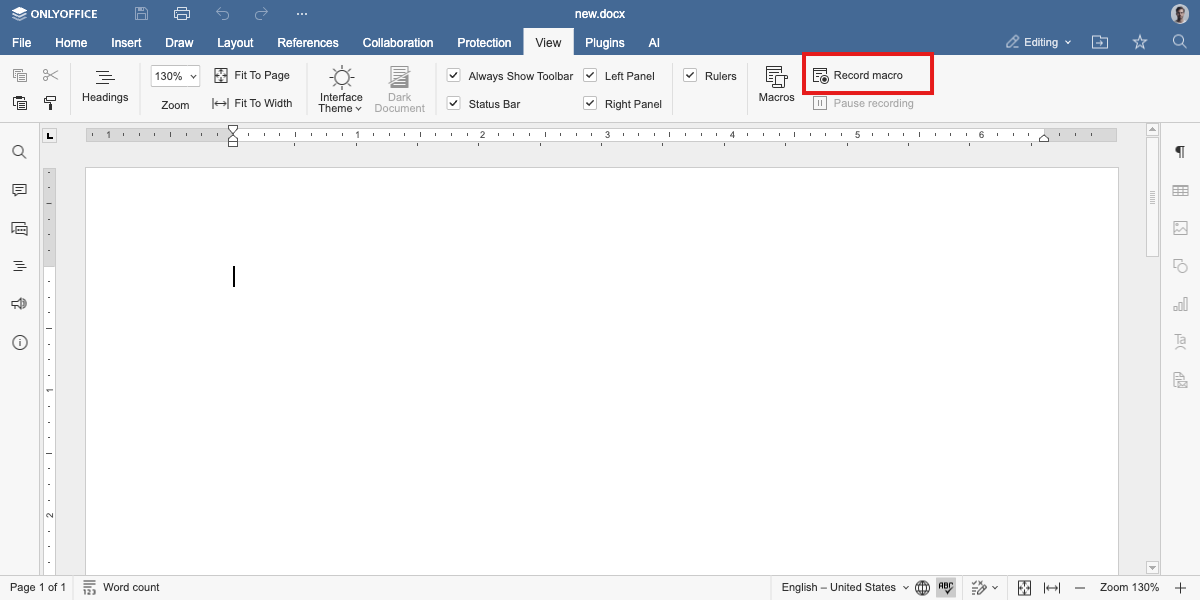Switch to the Insert tab
The width and height of the screenshot is (1200, 600).
126,43
